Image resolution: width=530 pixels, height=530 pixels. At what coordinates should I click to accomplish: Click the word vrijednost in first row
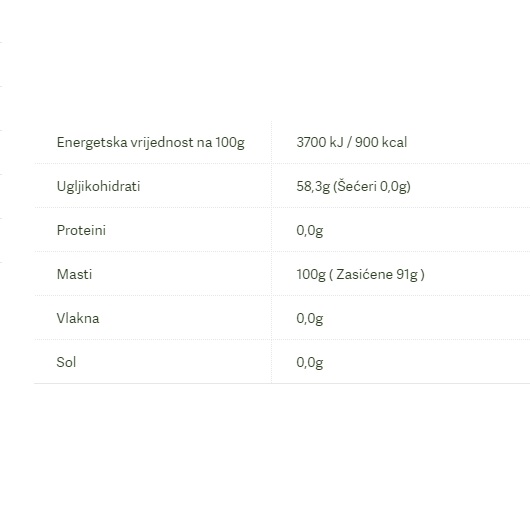pyautogui.click(x=162, y=142)
